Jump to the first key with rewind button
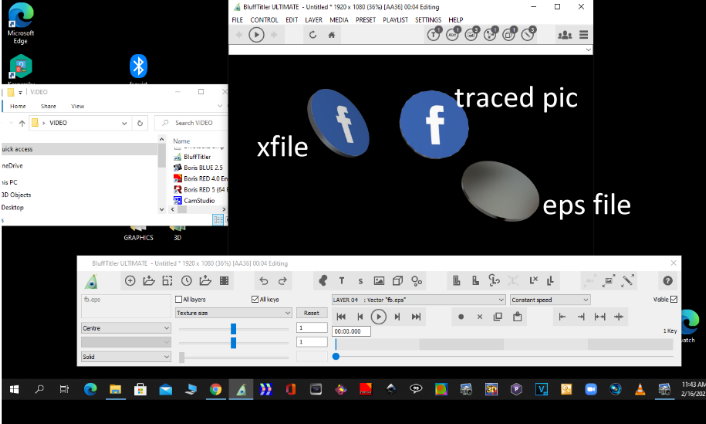706x424 pixels. [x=341, y=317]
